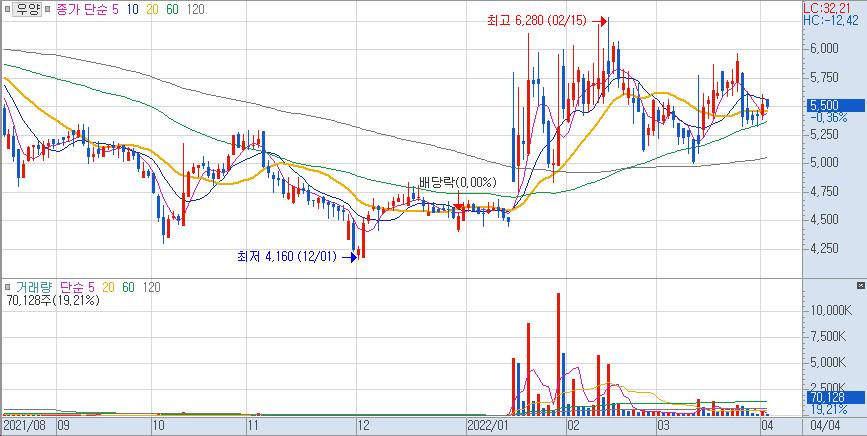Click the 19.21% value on the volume axis
The image size is (867, 436).
tap(828, 409)
